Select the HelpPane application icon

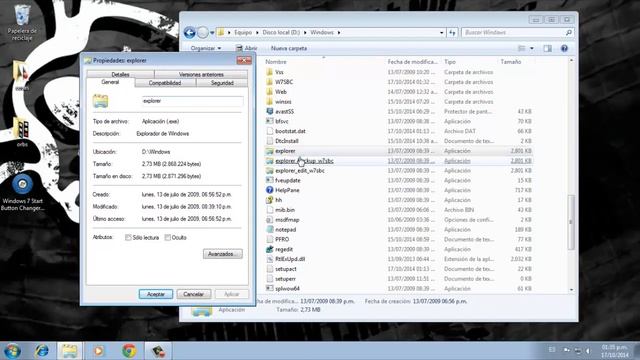pos(269,190)
